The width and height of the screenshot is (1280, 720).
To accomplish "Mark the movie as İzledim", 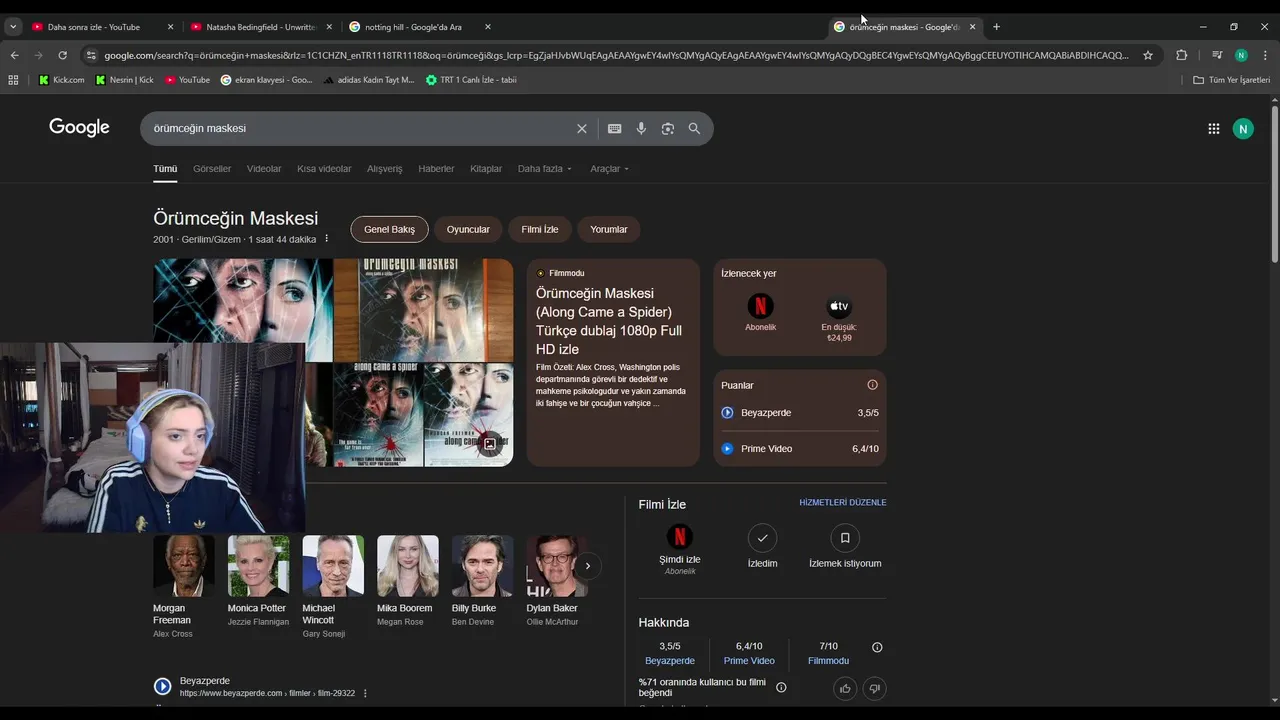I will pos(762,538).
